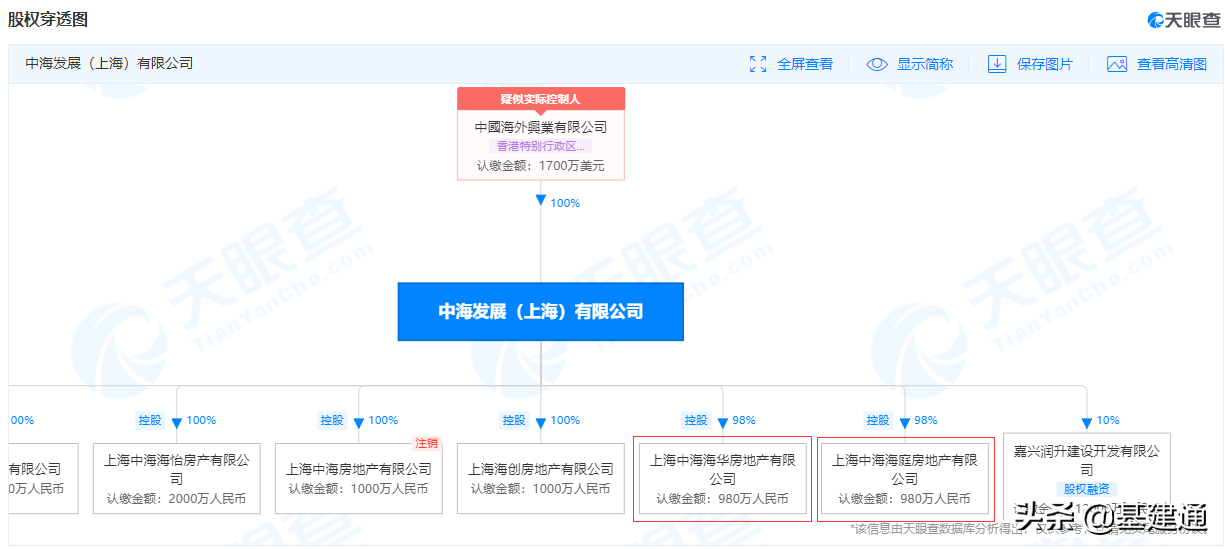Click the 注销 tag on 上海中海房地产
The height and width of the screenshot is (549, 1225).
point(427,443)
